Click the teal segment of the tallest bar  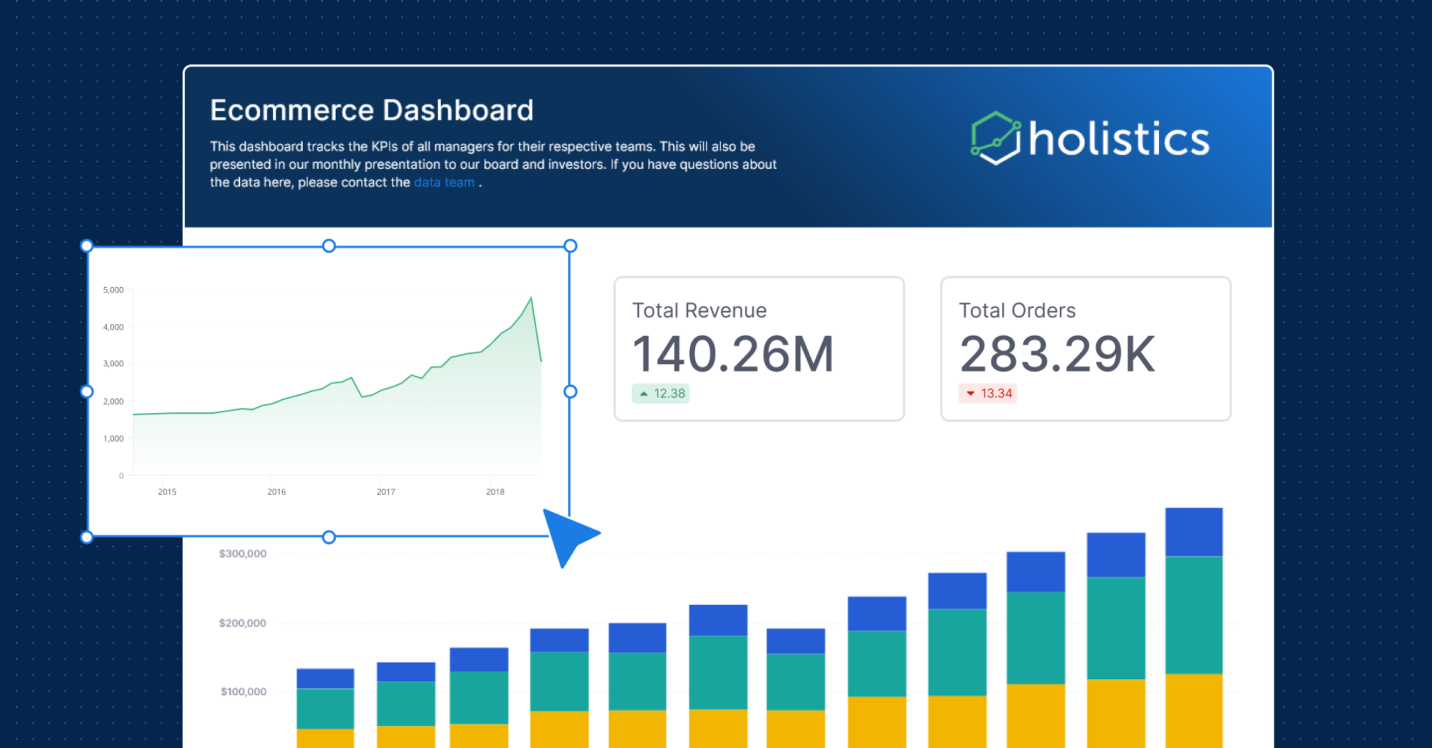[x=1193, y=614]
